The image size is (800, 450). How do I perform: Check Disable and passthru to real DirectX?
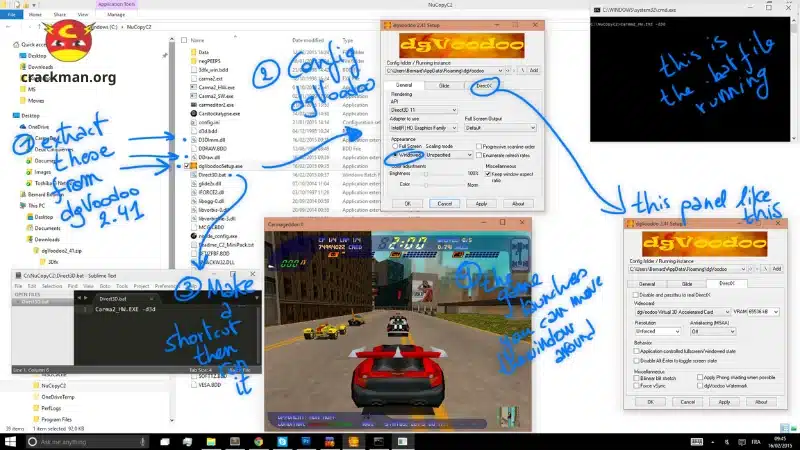click(636, 295)
